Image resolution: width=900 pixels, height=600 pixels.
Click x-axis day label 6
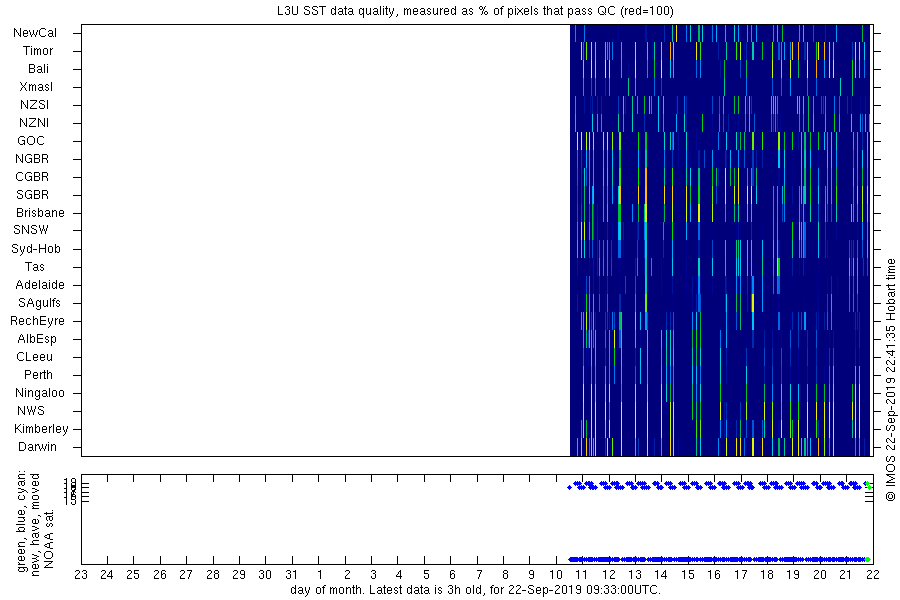tap(452, 575)
